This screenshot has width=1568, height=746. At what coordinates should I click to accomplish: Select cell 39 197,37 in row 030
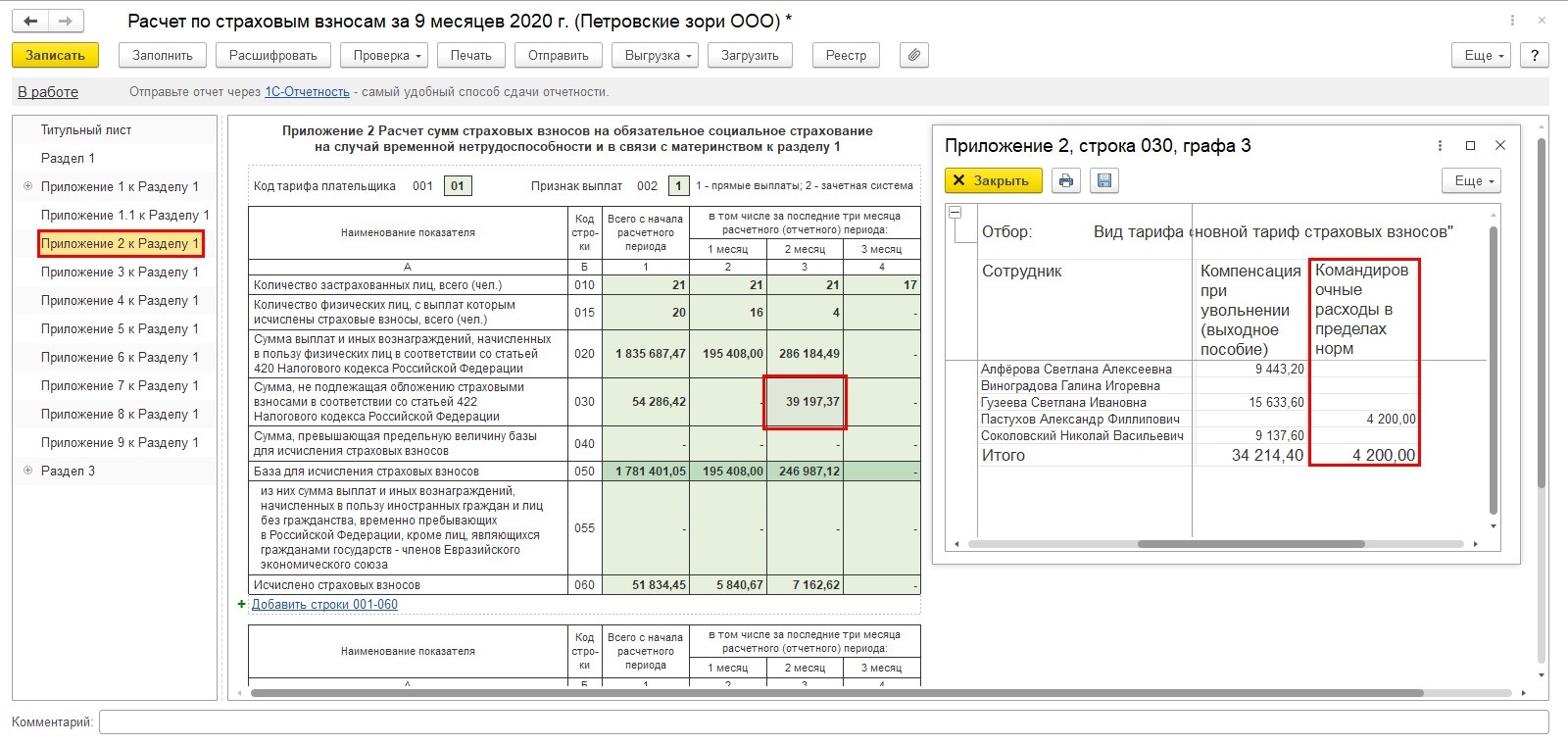point(805,402)
